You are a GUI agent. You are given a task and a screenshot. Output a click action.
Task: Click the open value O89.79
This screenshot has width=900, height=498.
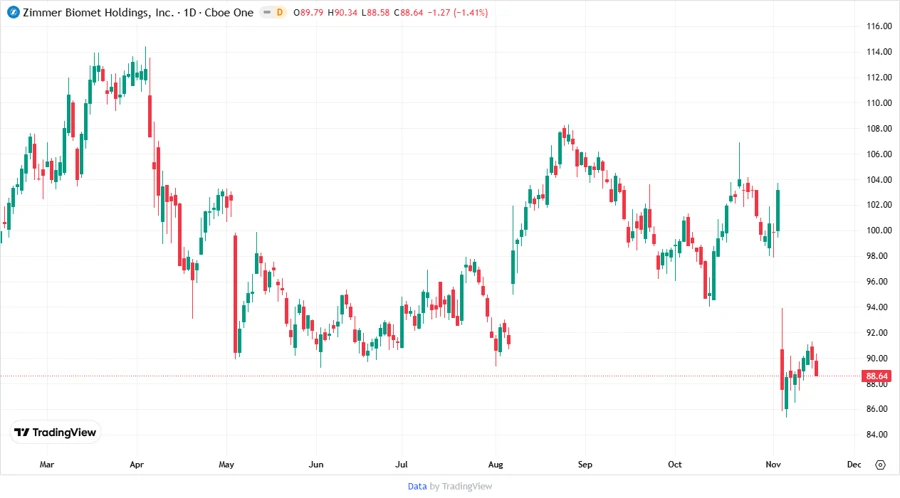click(x=309, y=13)
